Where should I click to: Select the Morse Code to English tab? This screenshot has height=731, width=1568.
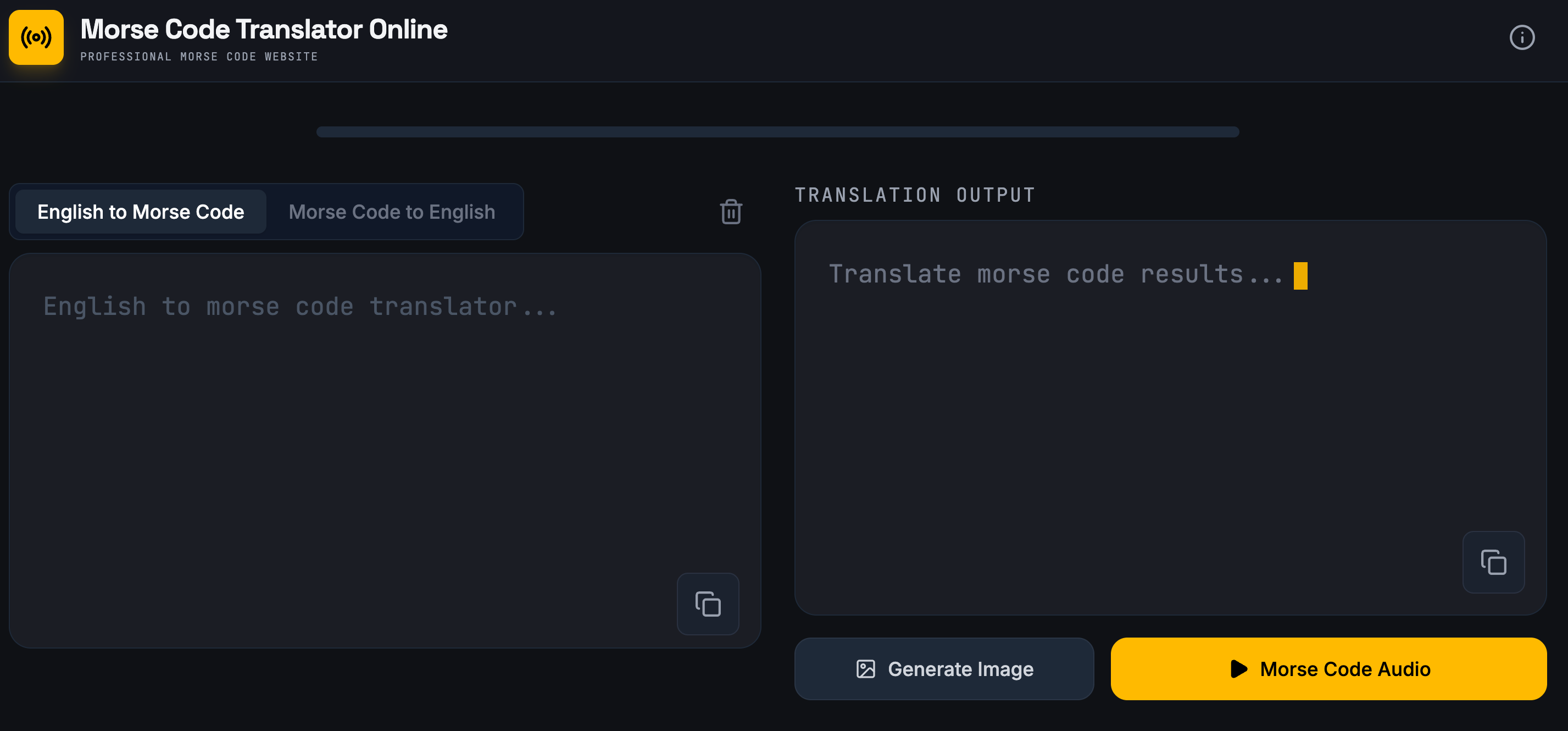[x=391, y=212]
